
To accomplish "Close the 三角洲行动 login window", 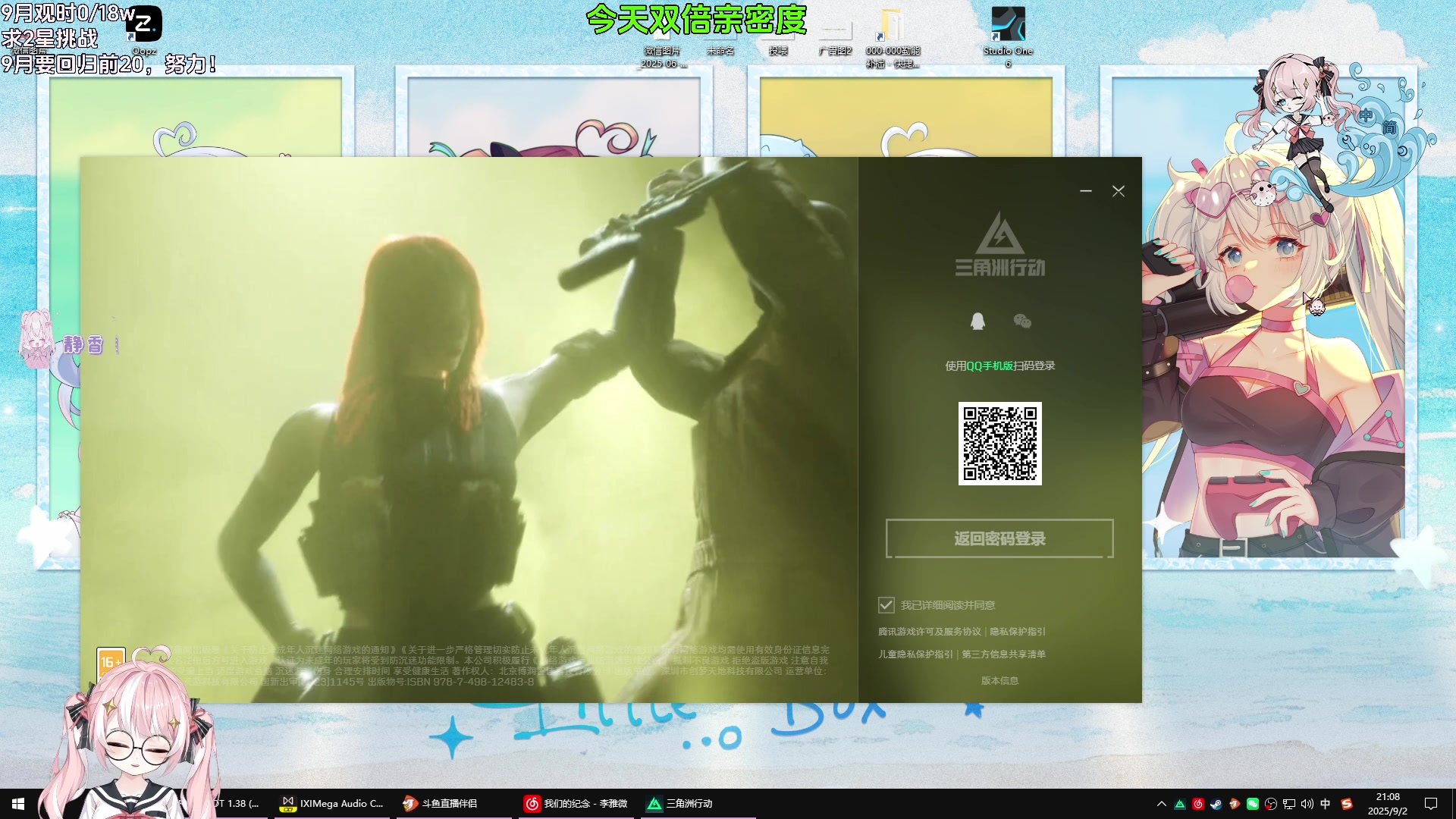I will 1118,191.
